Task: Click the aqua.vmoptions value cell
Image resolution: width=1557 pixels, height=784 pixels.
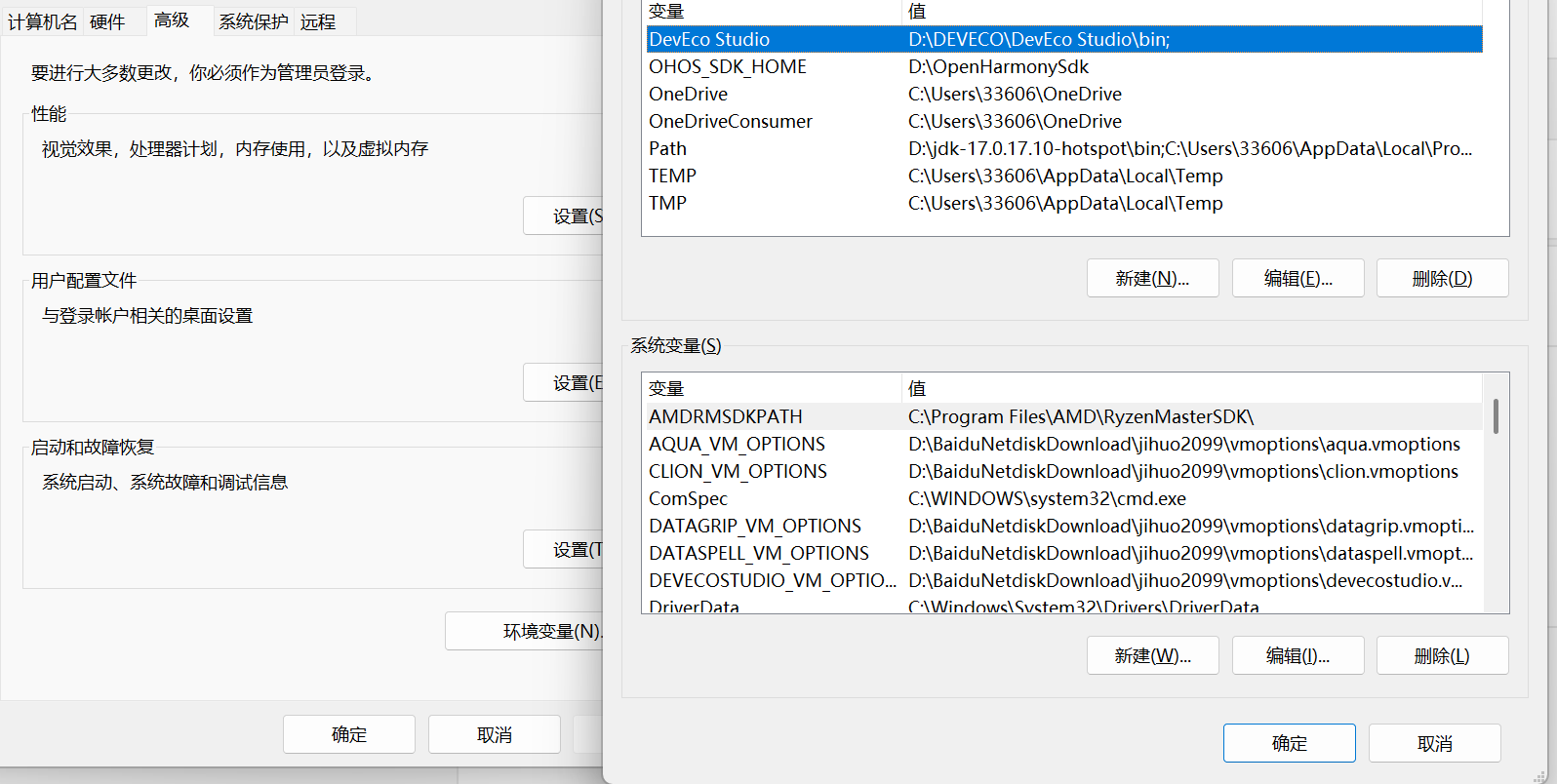Action: coord(1184,444)
